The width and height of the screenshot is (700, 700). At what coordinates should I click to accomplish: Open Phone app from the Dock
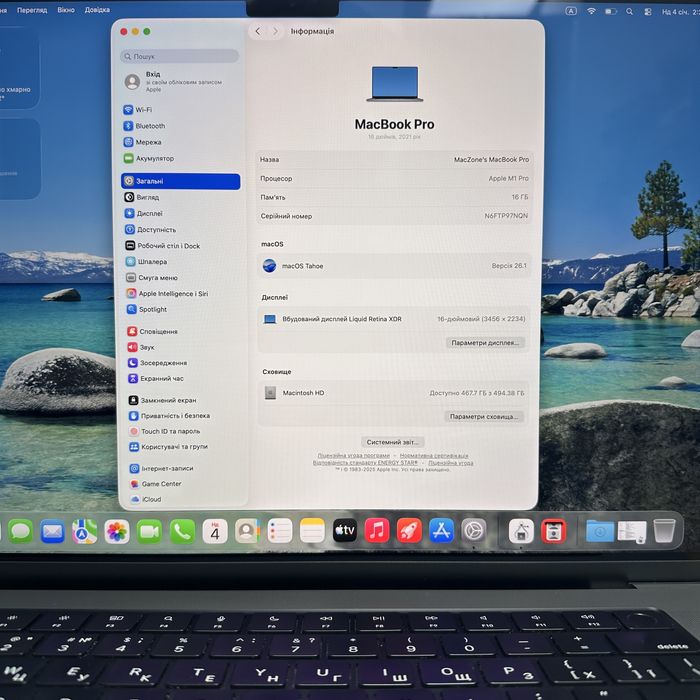(x=182, y=531)
